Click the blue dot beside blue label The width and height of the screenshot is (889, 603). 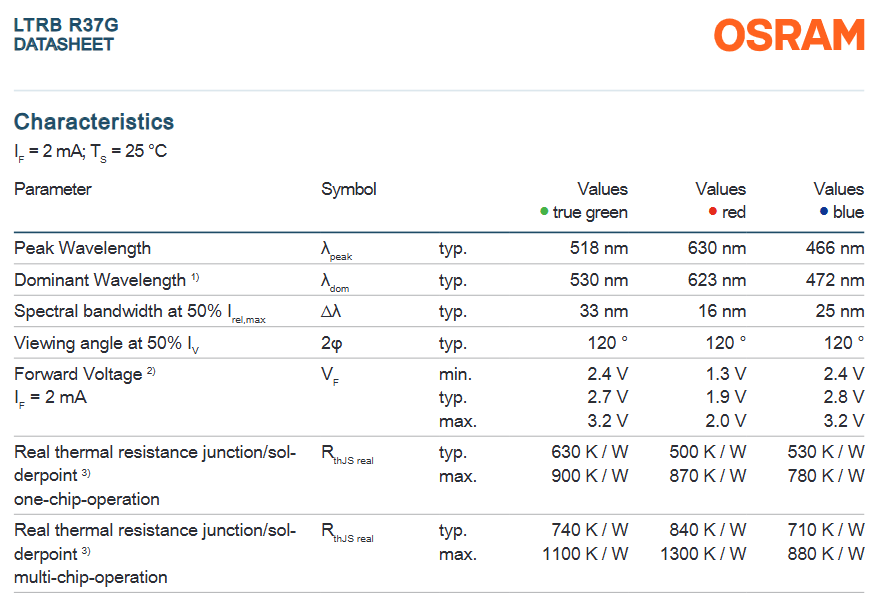(823, 212)
